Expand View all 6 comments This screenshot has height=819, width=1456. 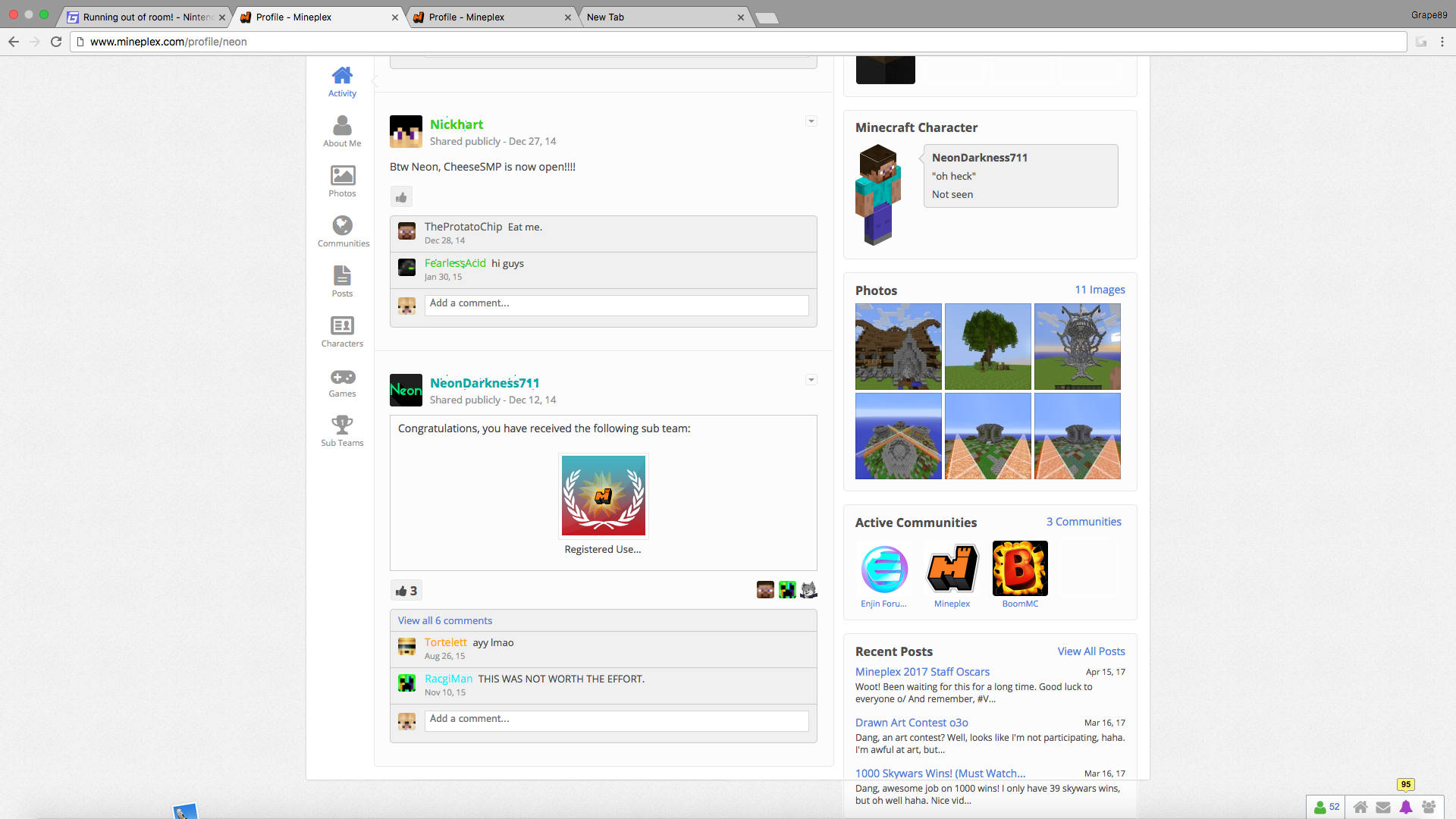(x=444, y=620)
